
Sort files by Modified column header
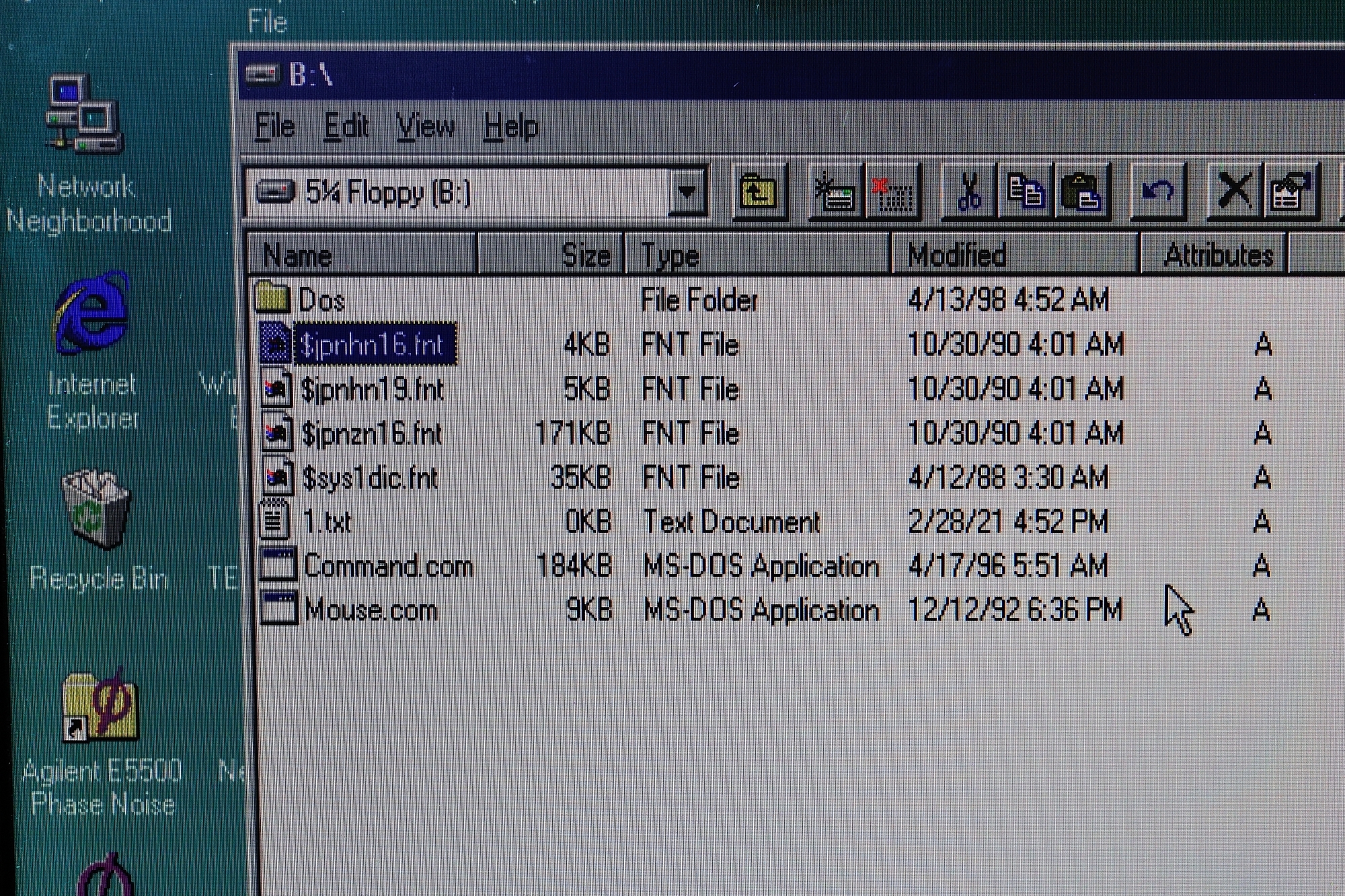pos(1013,255)
